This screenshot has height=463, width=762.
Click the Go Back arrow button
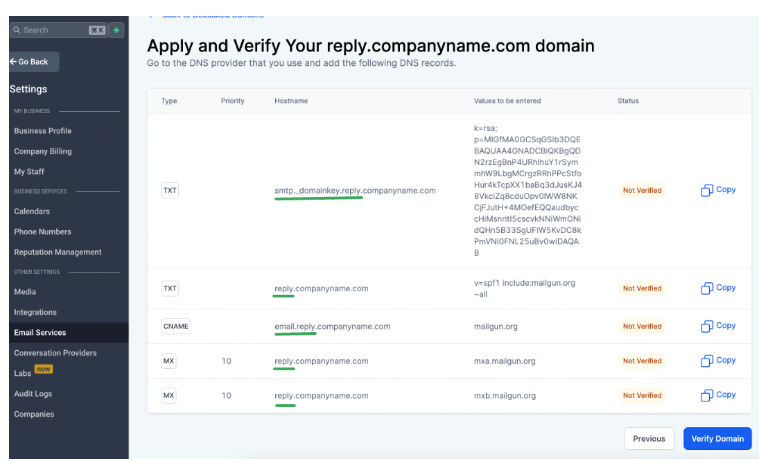tap(32, 62)
